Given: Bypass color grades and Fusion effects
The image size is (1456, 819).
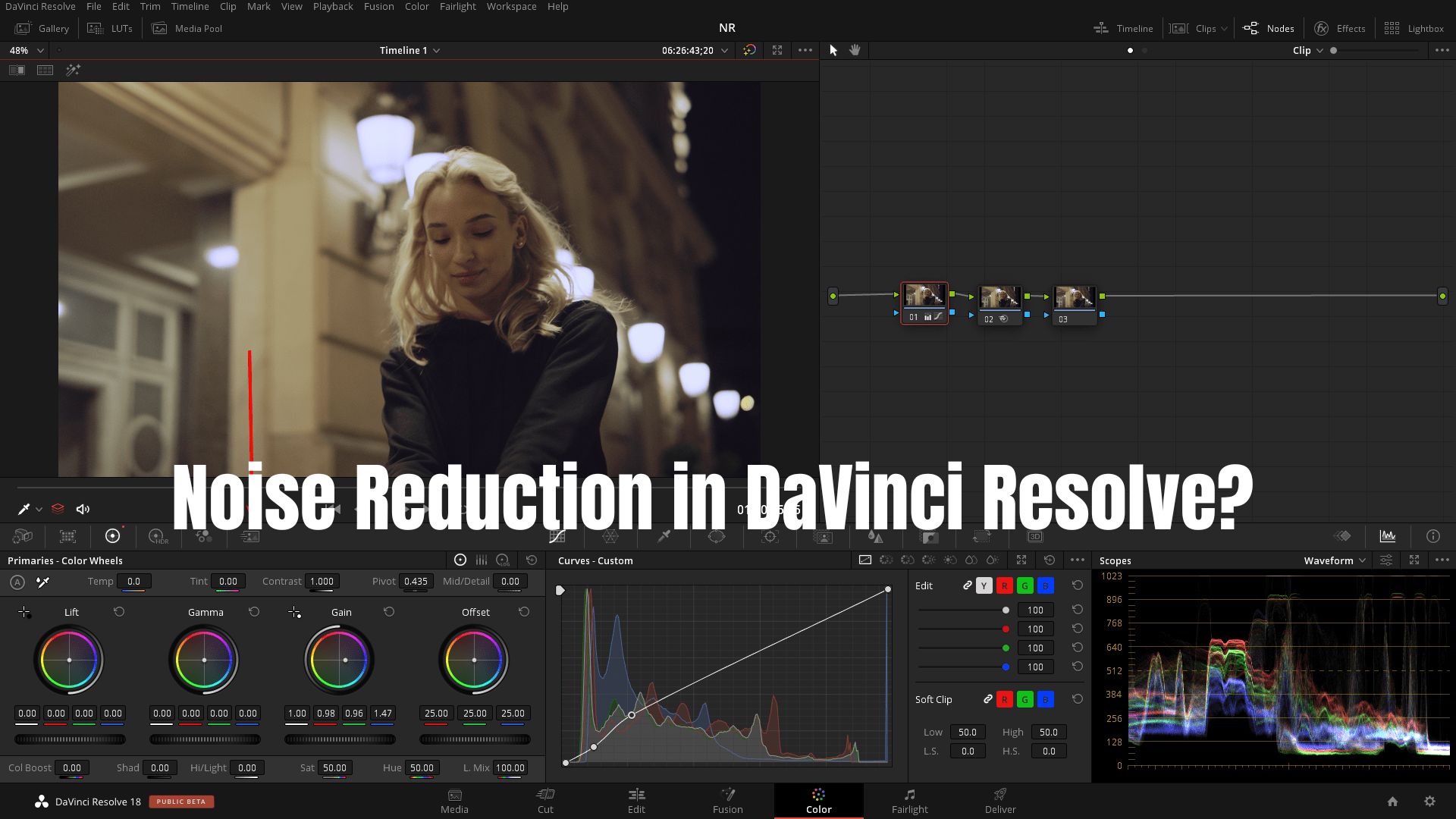Looking at the screenshot, I should pos(749,50).
